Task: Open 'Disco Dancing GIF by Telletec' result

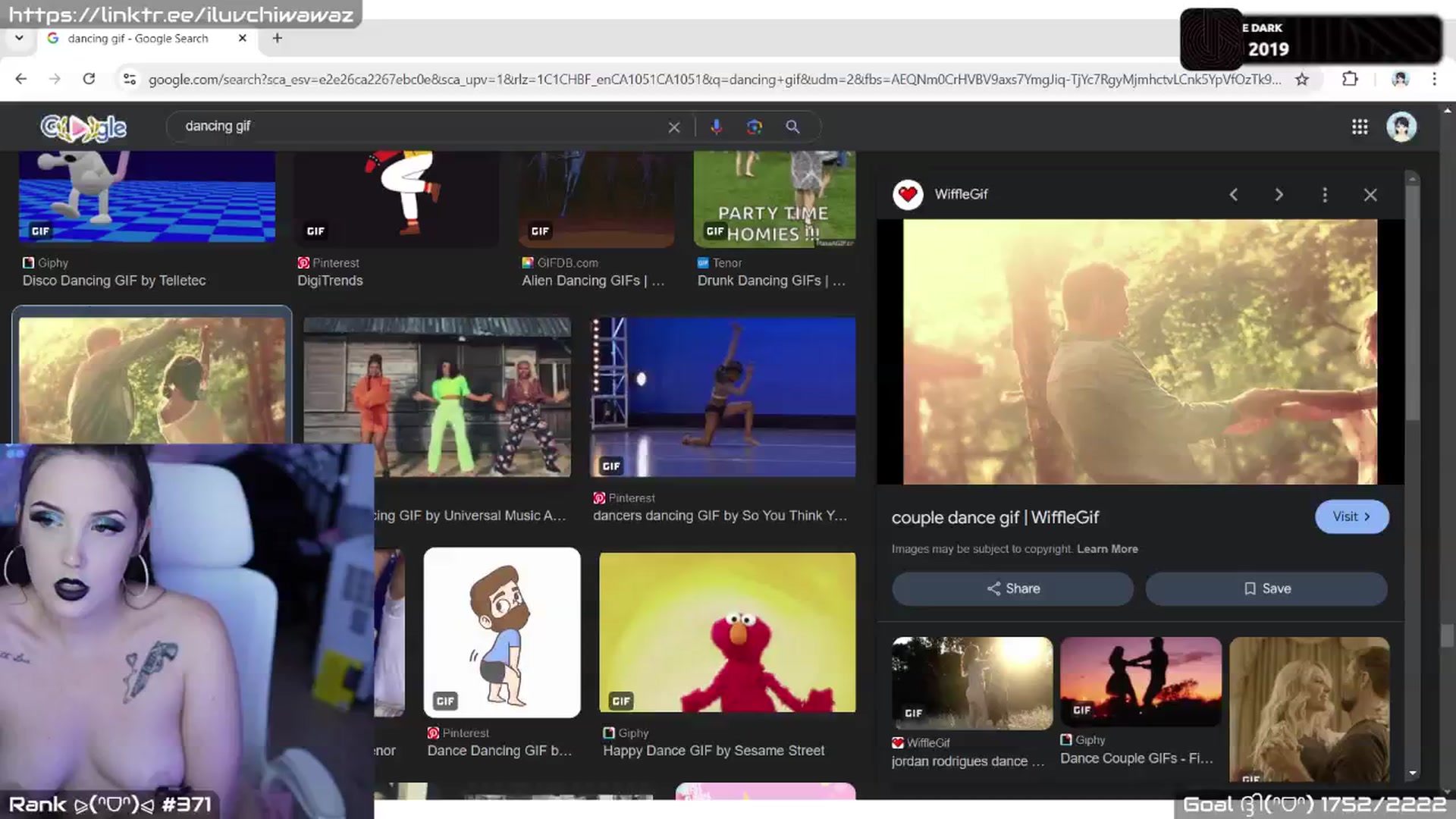Action: pos(114,281)
